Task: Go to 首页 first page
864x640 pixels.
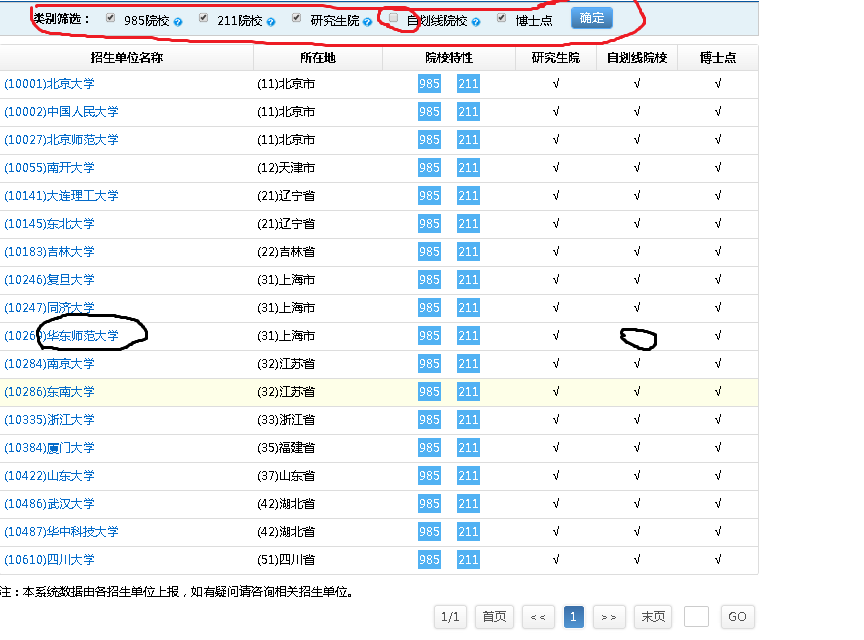Action: click(494, 617)
